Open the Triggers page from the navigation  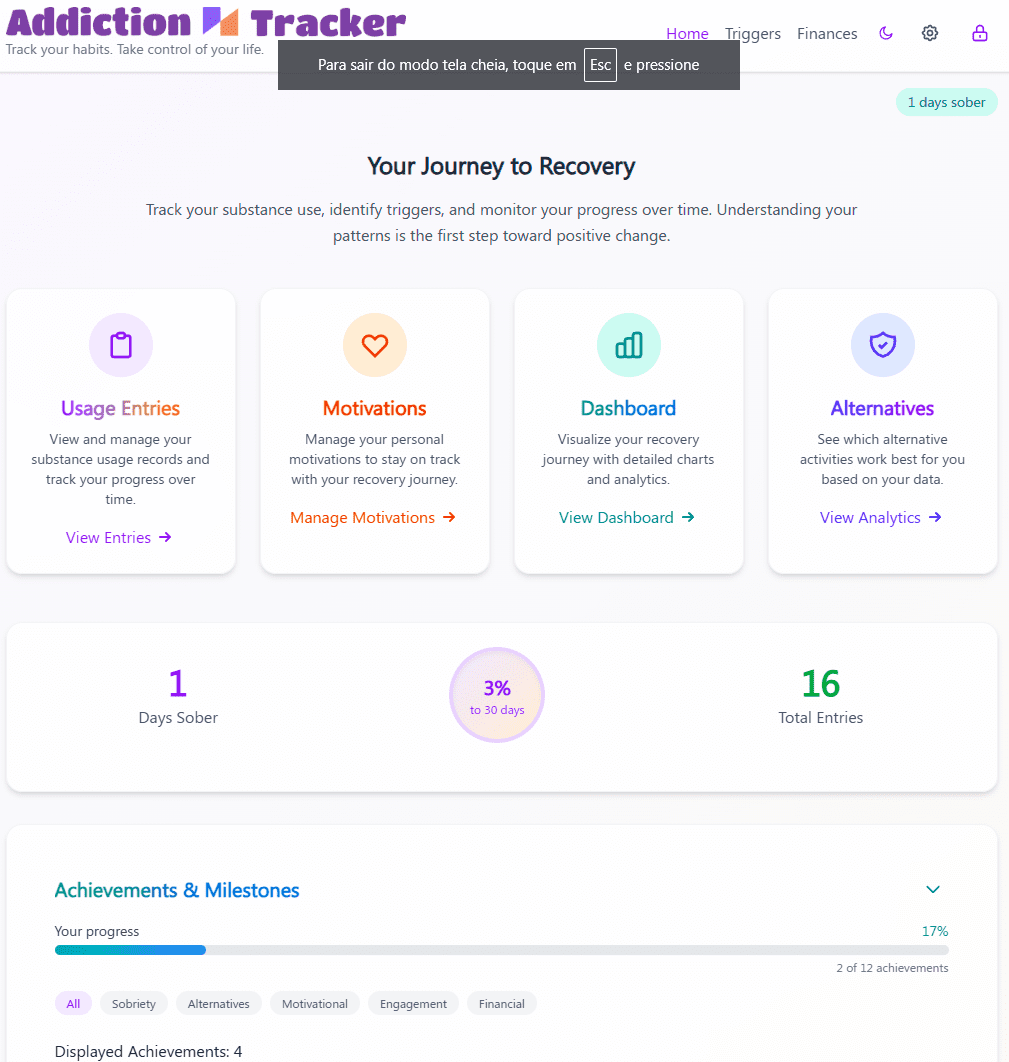(x=752, y=33)
